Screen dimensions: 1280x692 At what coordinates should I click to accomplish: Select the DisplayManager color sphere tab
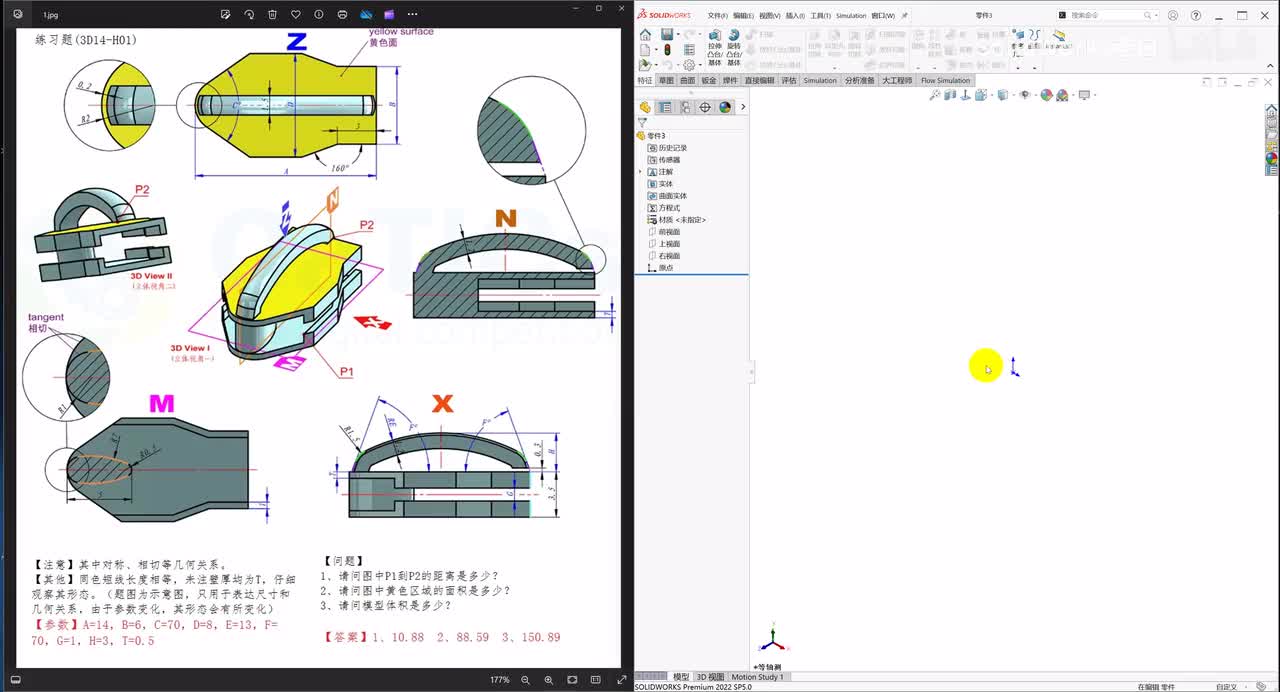click(x=725, y=107)
